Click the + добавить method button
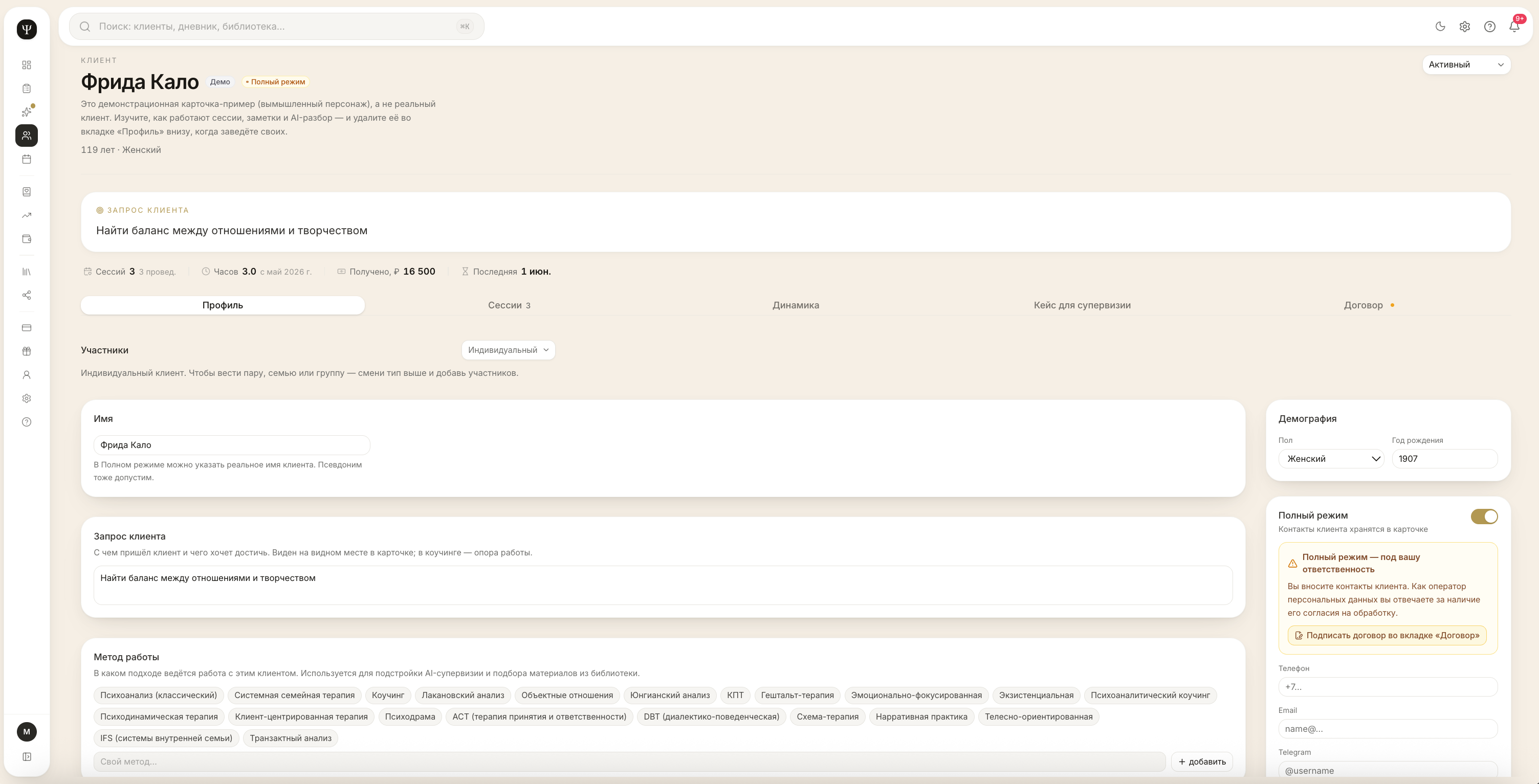Image resolution: width=1539 pixels, height=784 pixels. (x=1201, y=761)
